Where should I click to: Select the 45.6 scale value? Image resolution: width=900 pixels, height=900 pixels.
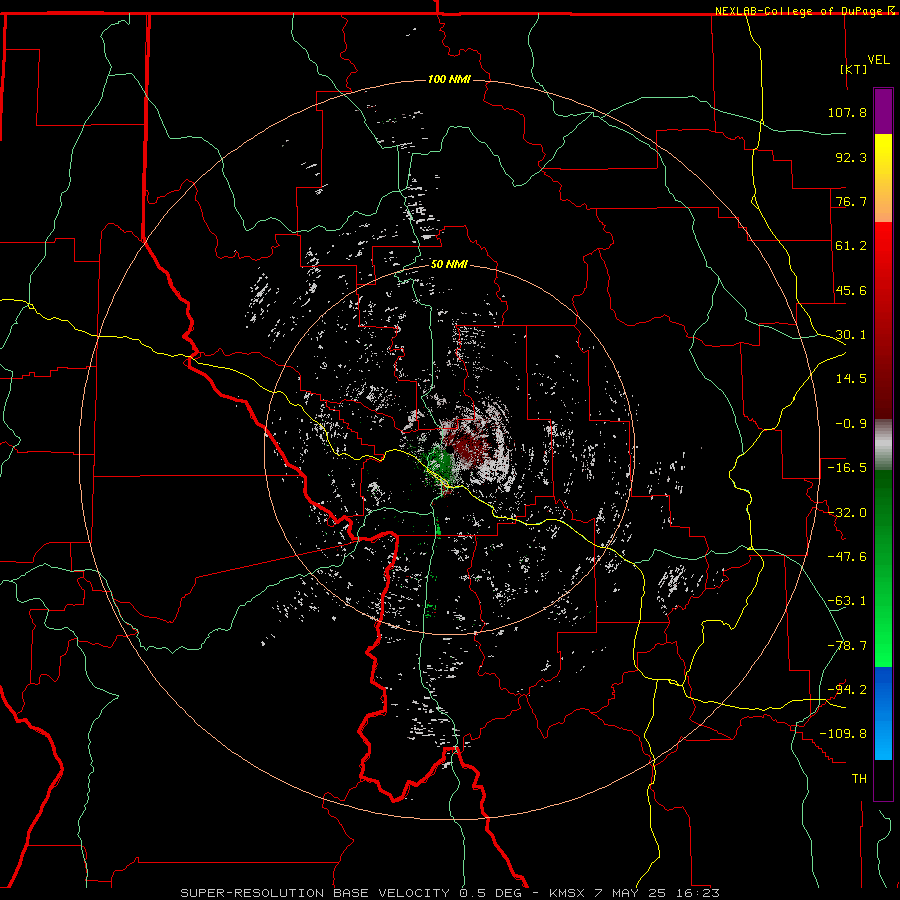(851, 290)
